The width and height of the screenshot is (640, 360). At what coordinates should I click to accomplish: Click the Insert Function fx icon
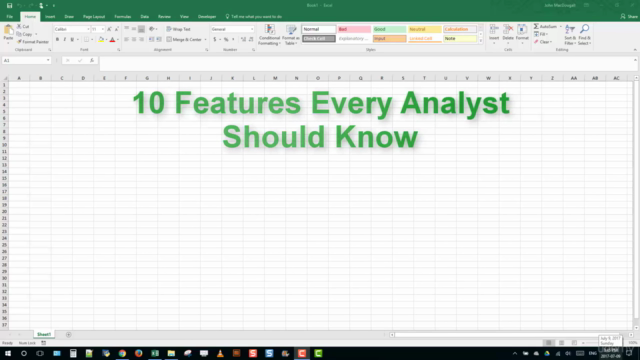point(92,60)
